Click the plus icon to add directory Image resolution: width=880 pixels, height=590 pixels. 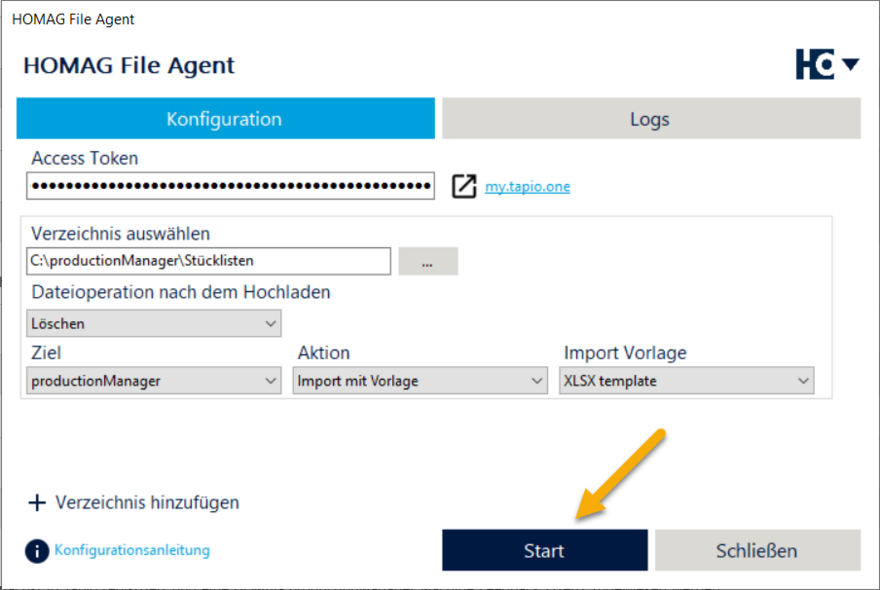tap(37, 503)
